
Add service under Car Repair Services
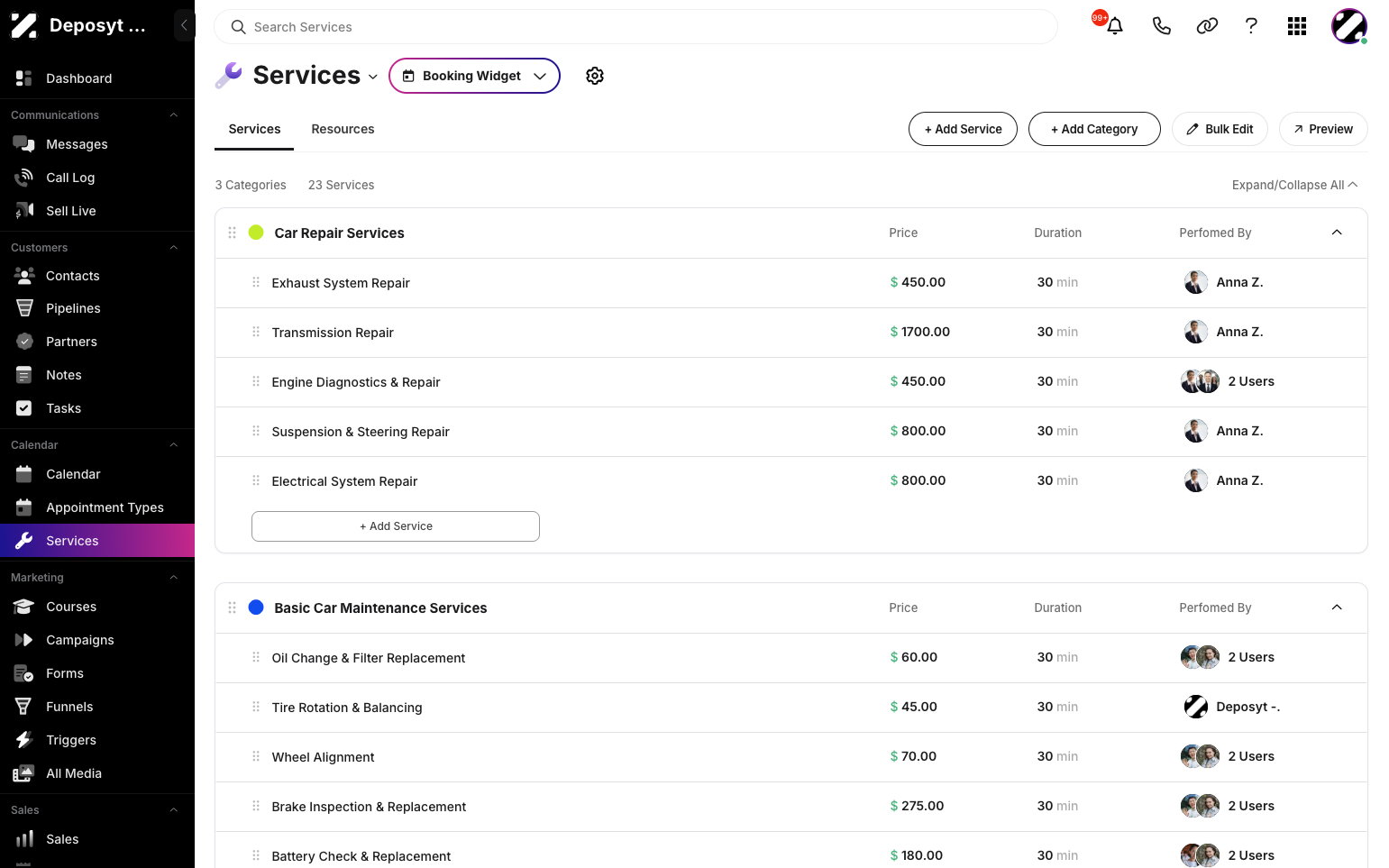click(x=396, y=526)
